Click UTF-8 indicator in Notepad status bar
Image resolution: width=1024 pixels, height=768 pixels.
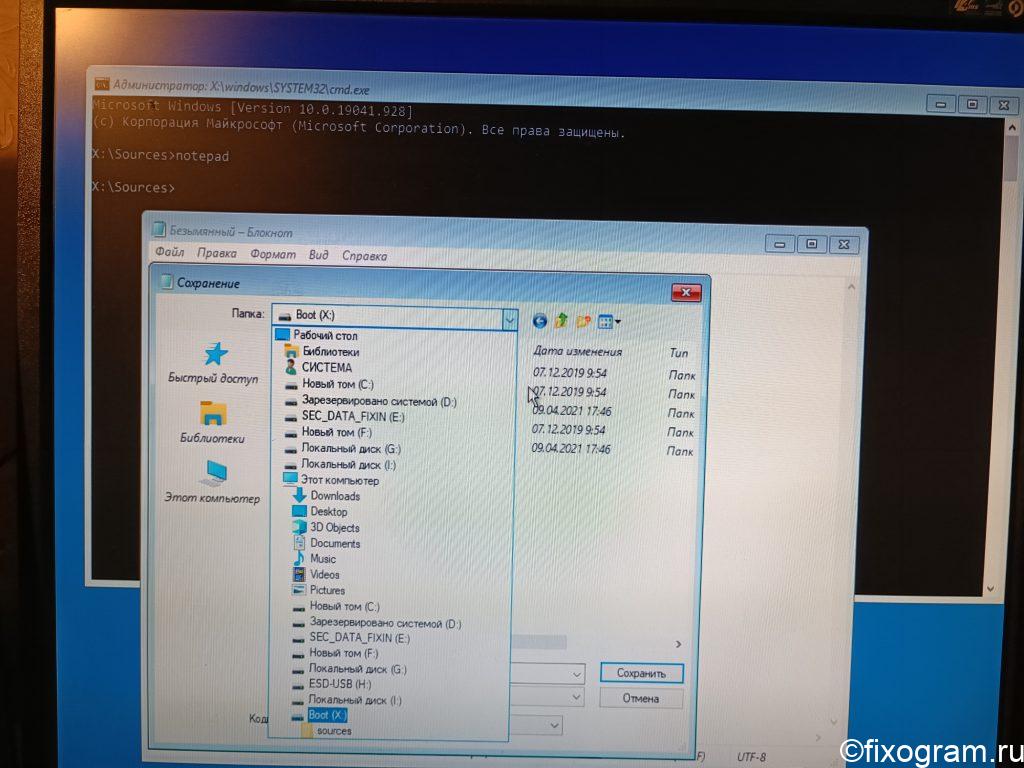(x=751, y=756)
